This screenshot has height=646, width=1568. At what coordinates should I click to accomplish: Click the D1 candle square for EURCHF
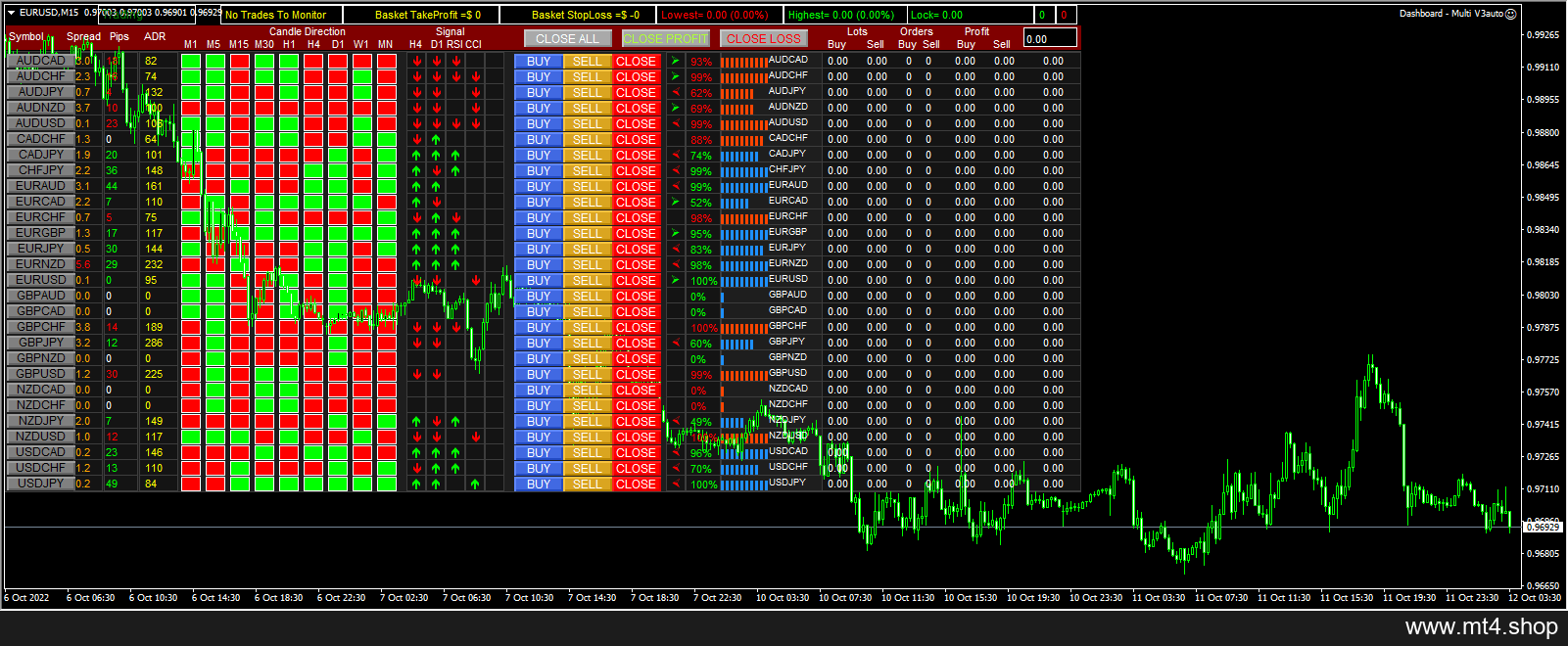coord(337,217)
